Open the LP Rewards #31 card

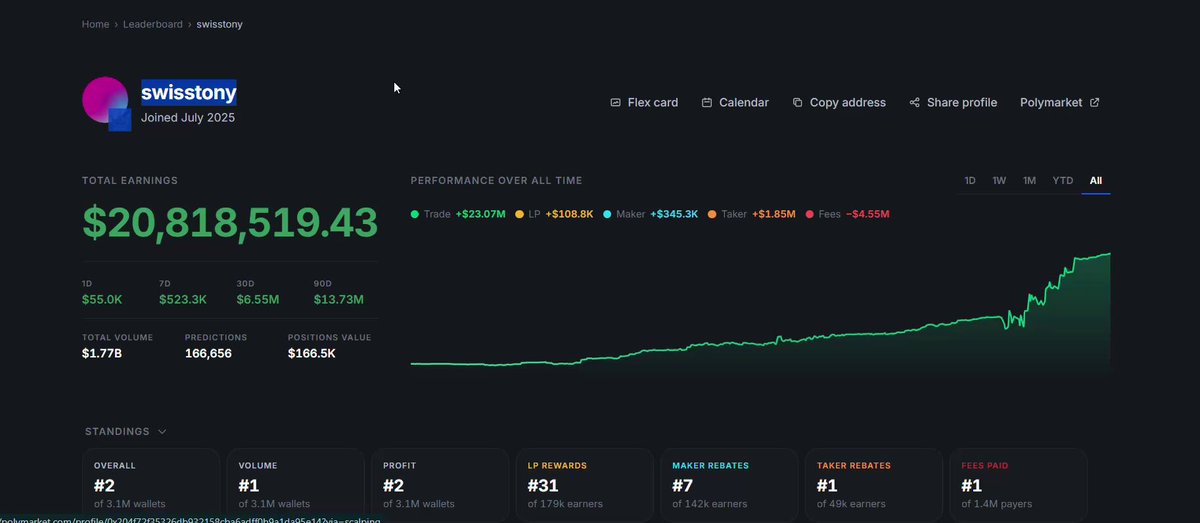click(x=585, y=485)
